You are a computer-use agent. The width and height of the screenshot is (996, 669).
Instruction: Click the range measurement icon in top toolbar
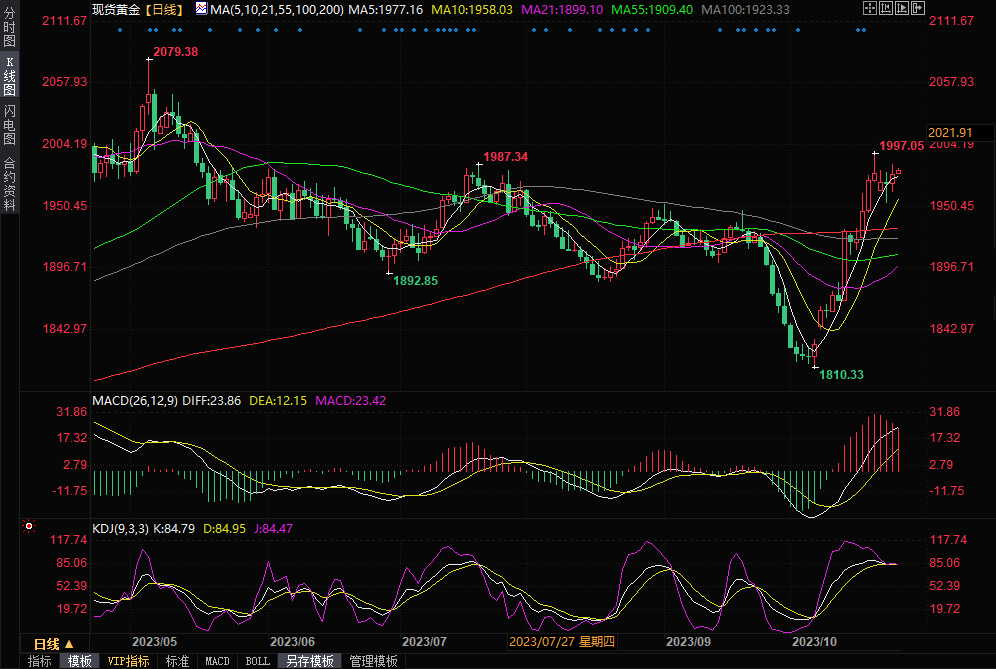[x=887, y=8]
